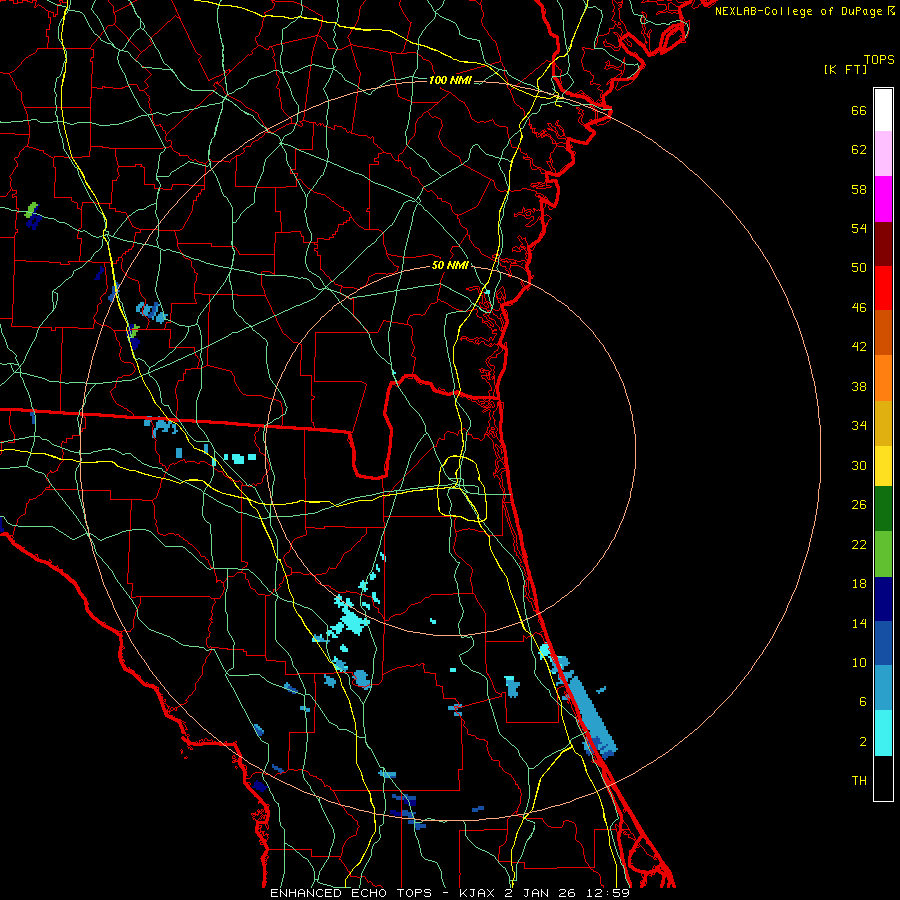Viewport: 900px width, 900px height.
Task: Click the yellow 30 kft legend swatch
Action: tap(883, 466)
